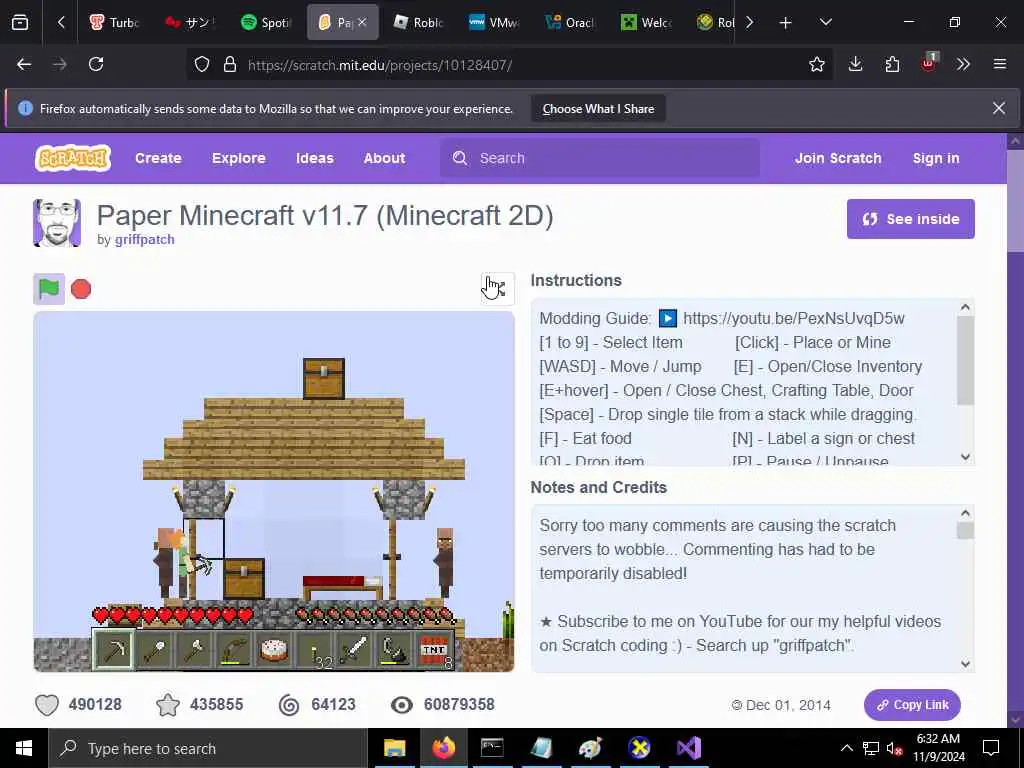Click Choose What I Share button

[598, 109]
